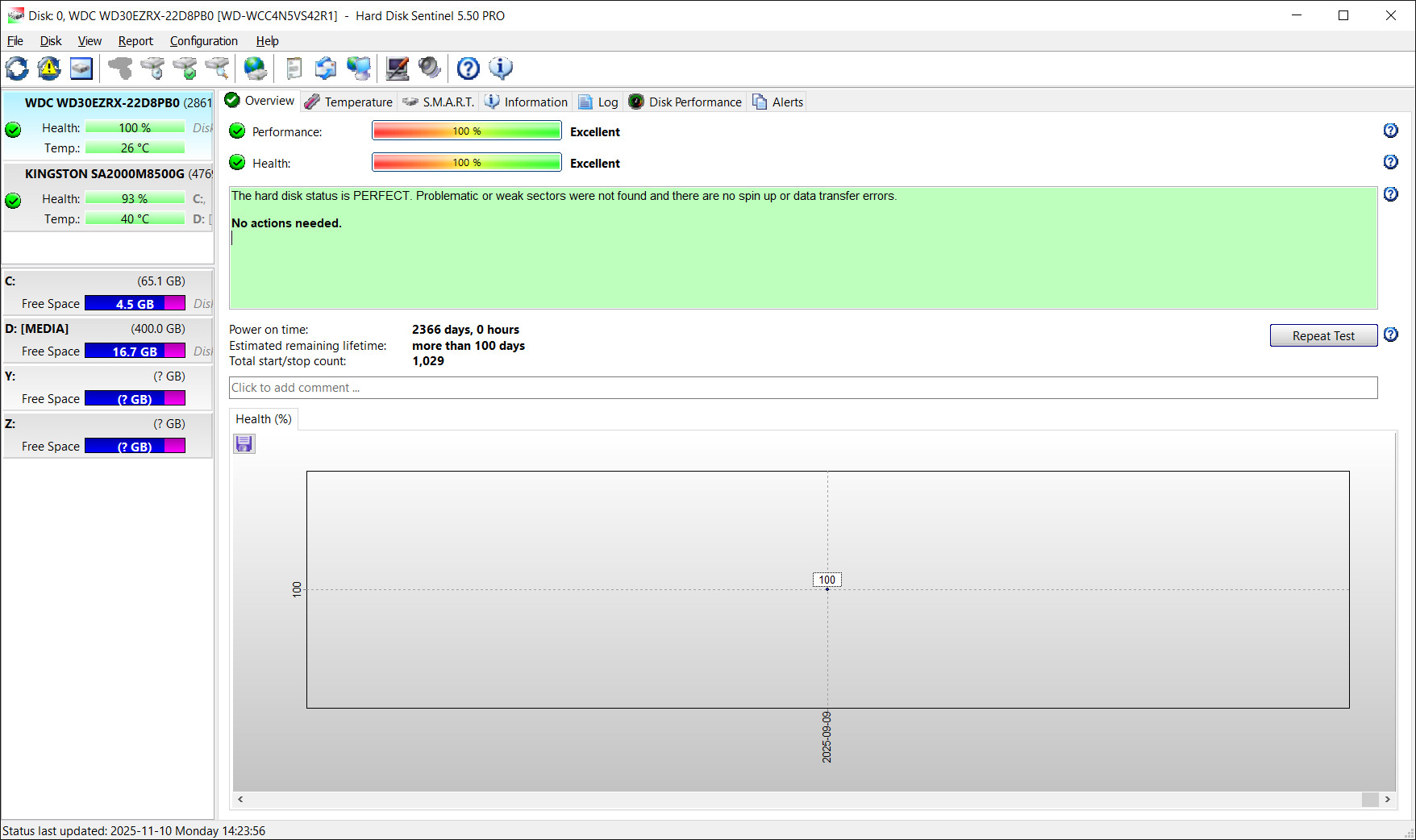The width and height of the screenshot is (1416, 840).
Task: Click the blue question mark help toolbar icon
Action: click(x=469, y=69)
